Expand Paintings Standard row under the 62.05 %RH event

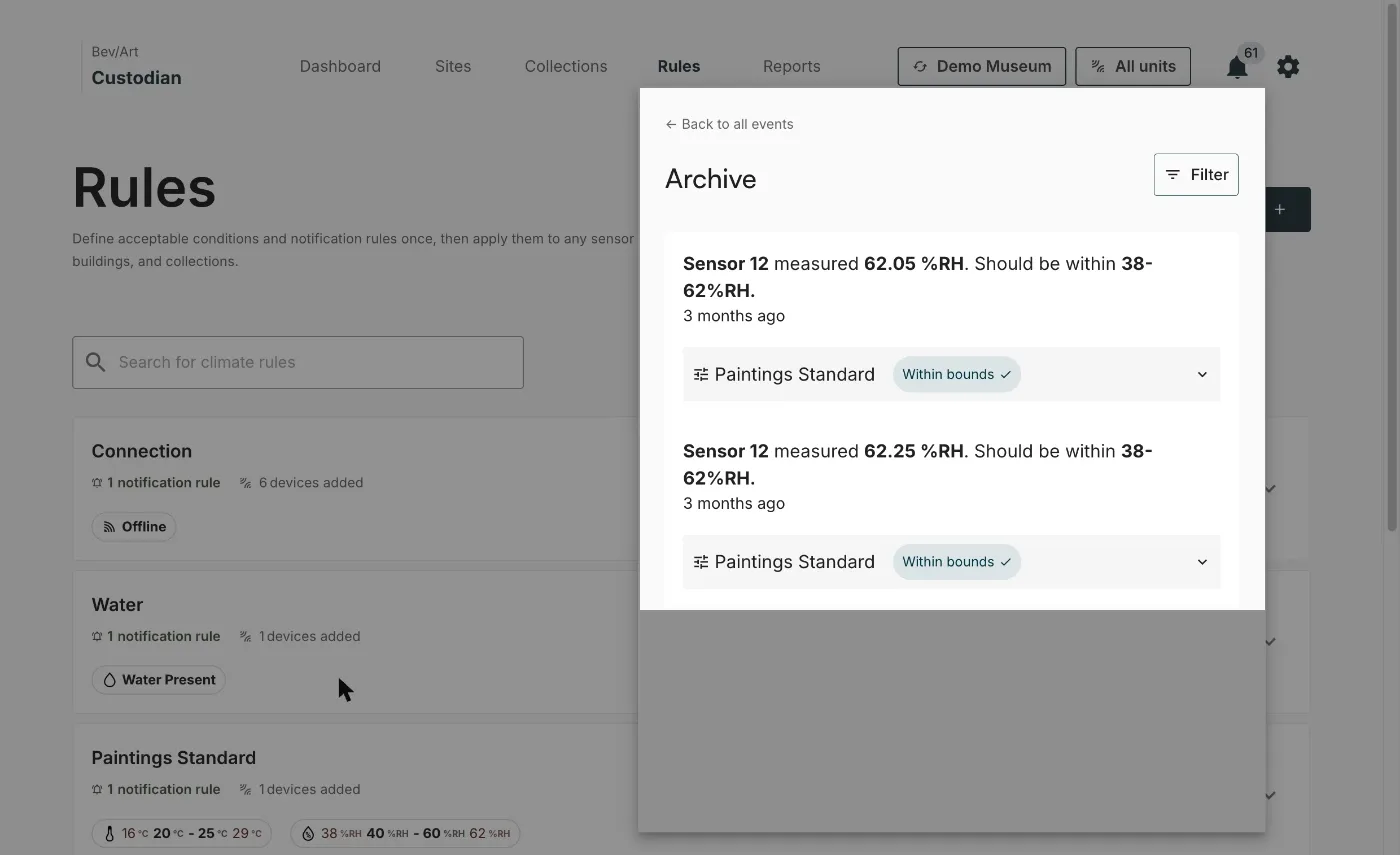tap(951, 374)
